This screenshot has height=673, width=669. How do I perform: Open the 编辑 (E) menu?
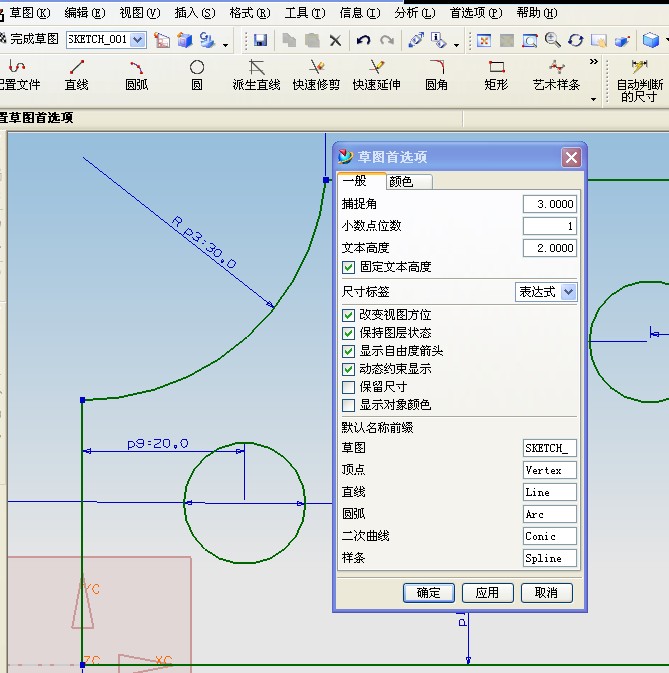click(x=85, y=13)
